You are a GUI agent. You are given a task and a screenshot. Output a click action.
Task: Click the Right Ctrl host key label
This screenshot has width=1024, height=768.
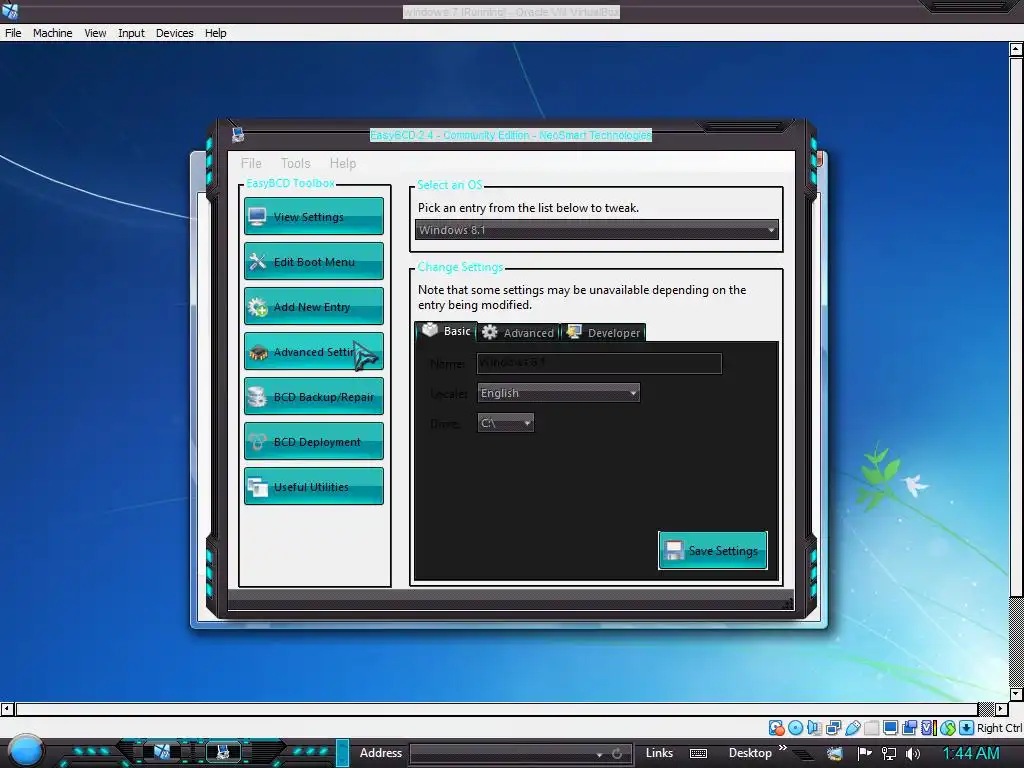click(1000, 728)
